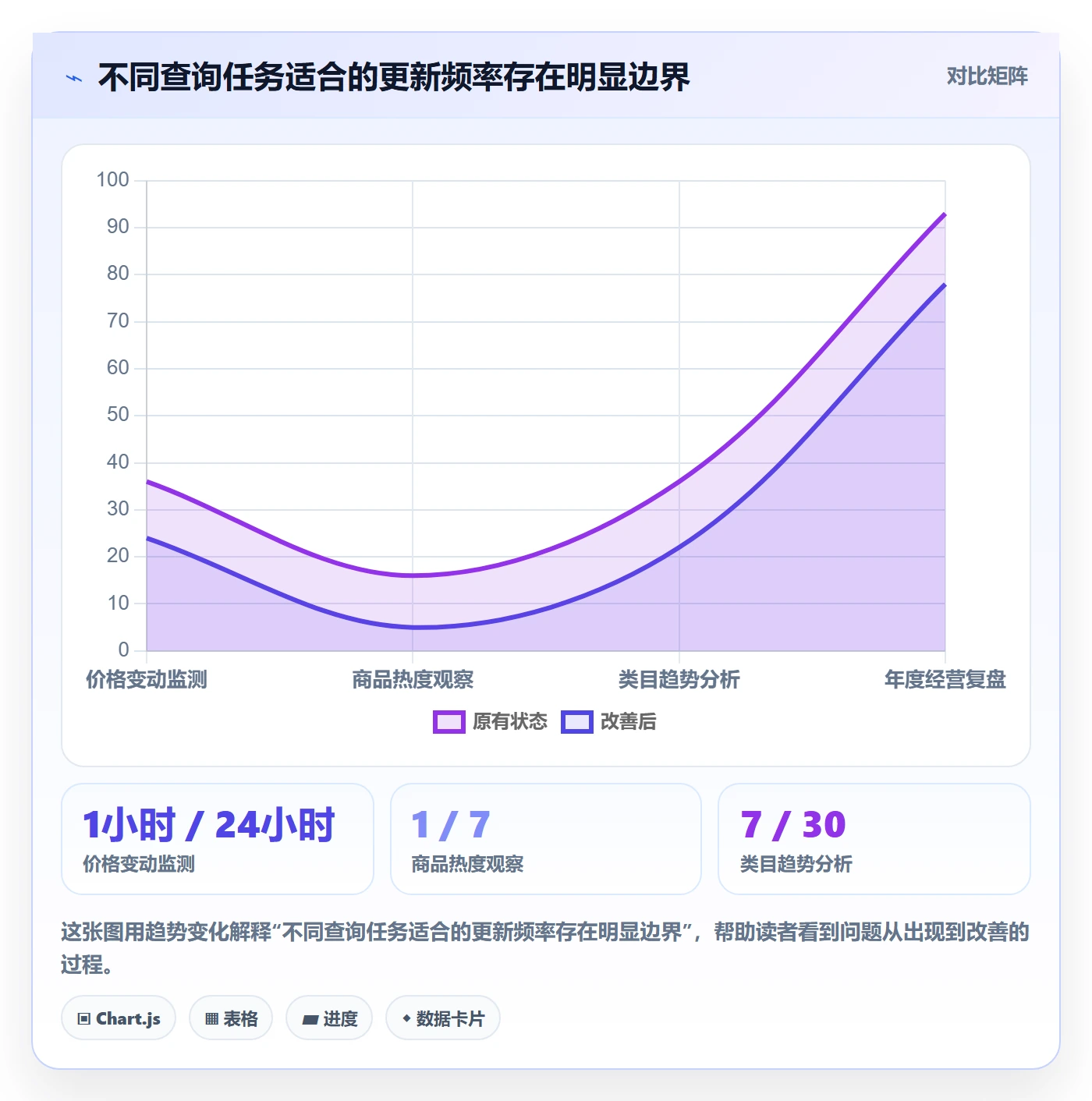Click the 对比矩阵 label in header
The width and height of the screenshot is (1092, 1101).
pos(987,76)
